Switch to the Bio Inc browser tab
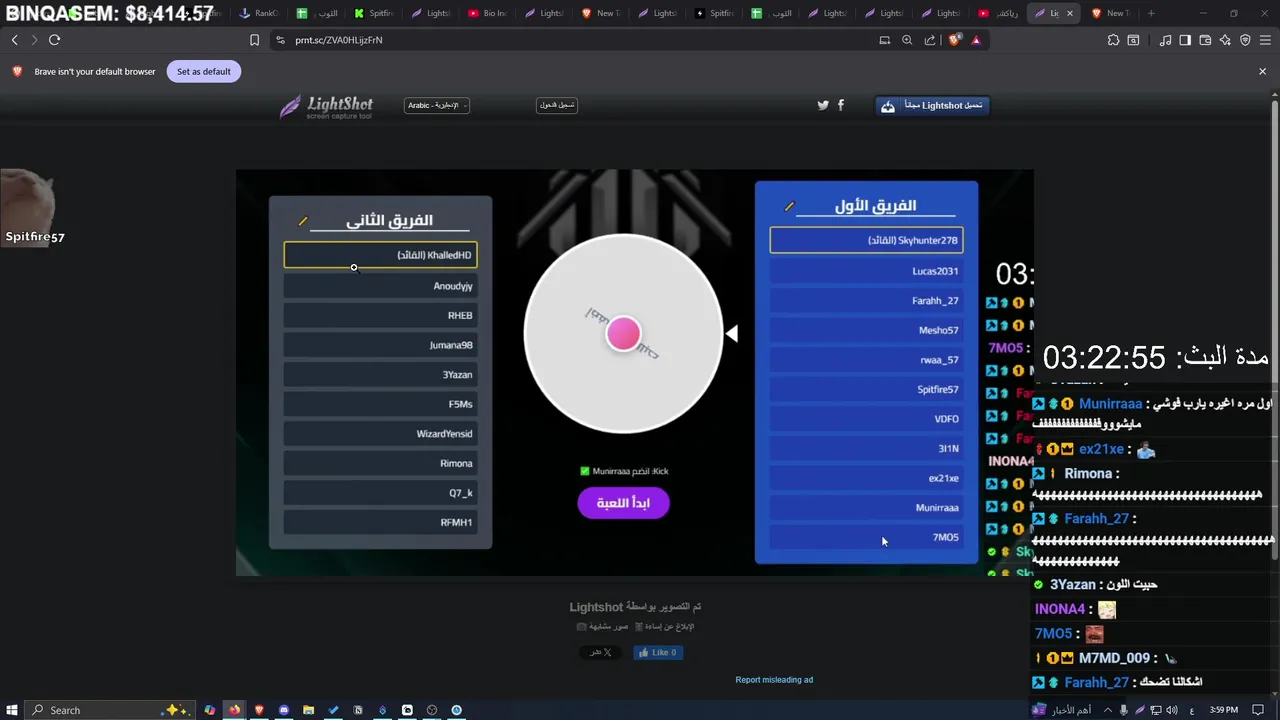This screenshot has height=720, width=1280. click(488, 13)
